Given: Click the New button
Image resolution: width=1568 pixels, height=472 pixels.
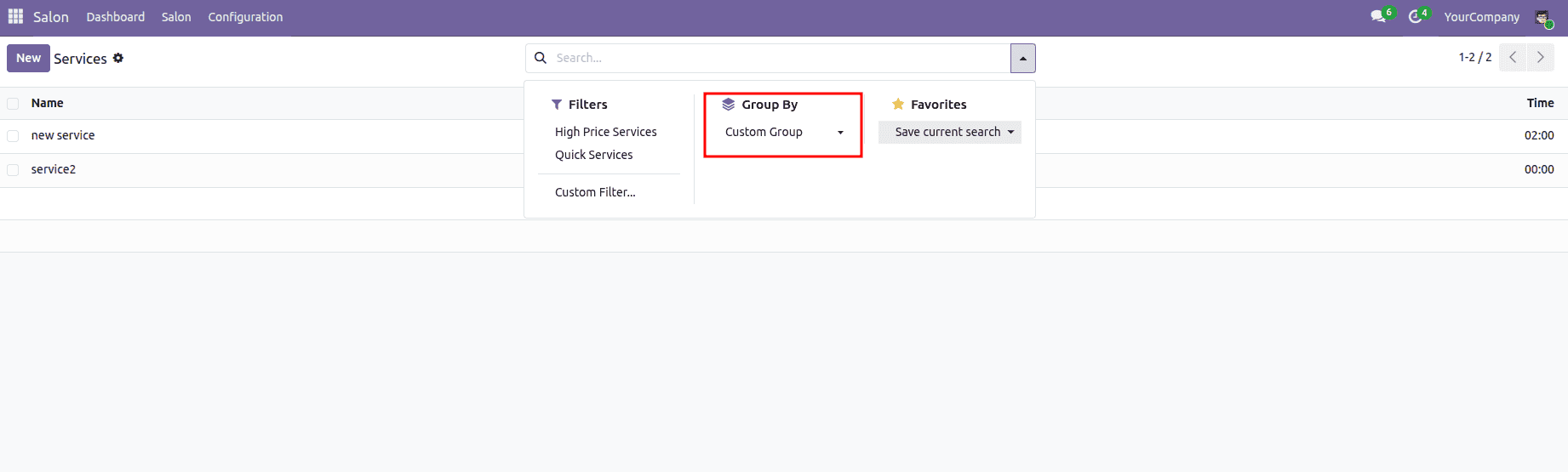Looking at the screenshot, I should click(28, 58).
